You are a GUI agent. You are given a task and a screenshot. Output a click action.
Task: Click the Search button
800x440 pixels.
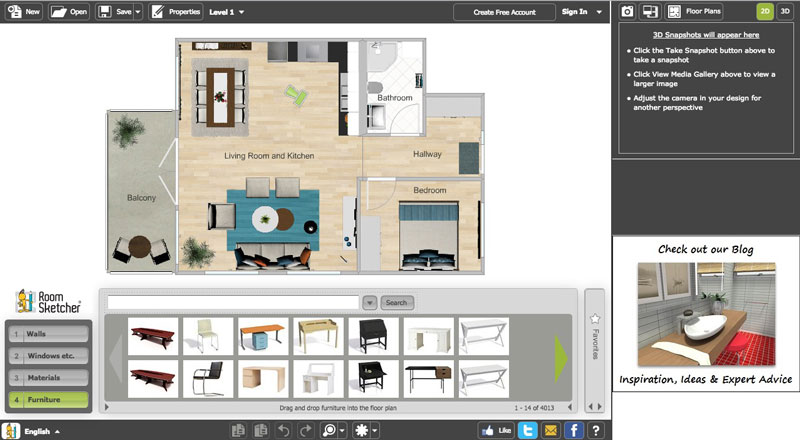(397, 302)
